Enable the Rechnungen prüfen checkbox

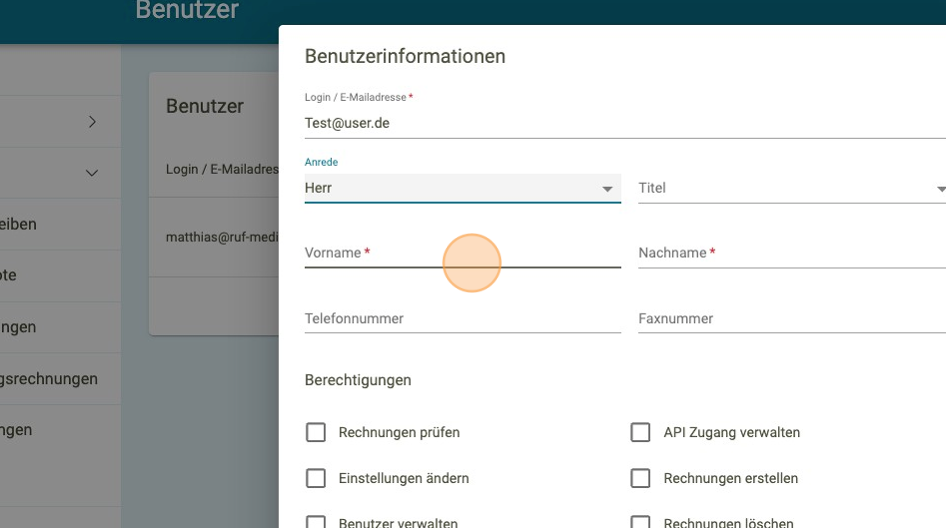click(316, 432)
